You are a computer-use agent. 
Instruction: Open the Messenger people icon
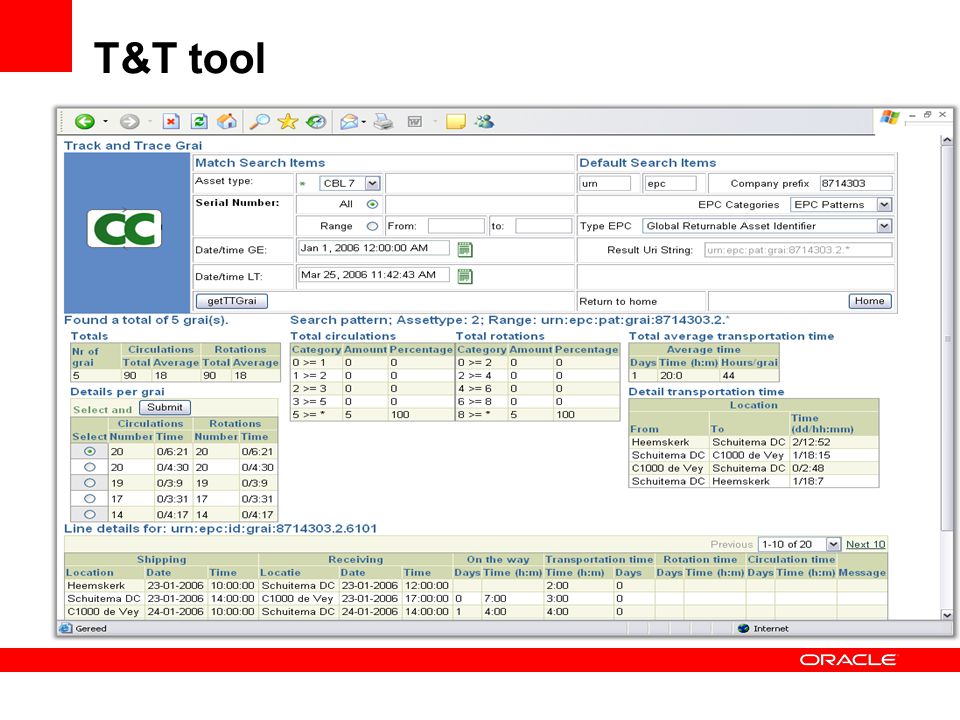pyautogui.click(x=484, y=121)
